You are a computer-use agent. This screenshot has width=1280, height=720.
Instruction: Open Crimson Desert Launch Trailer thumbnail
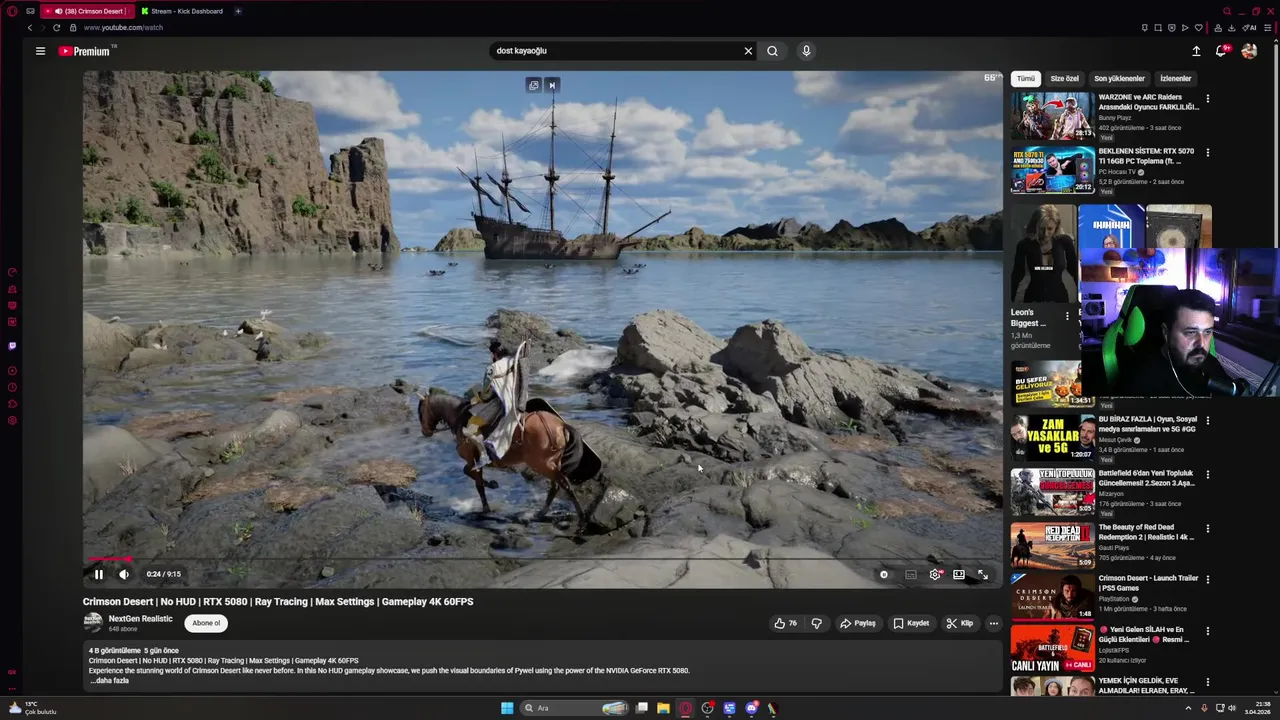click(1052, 596)
